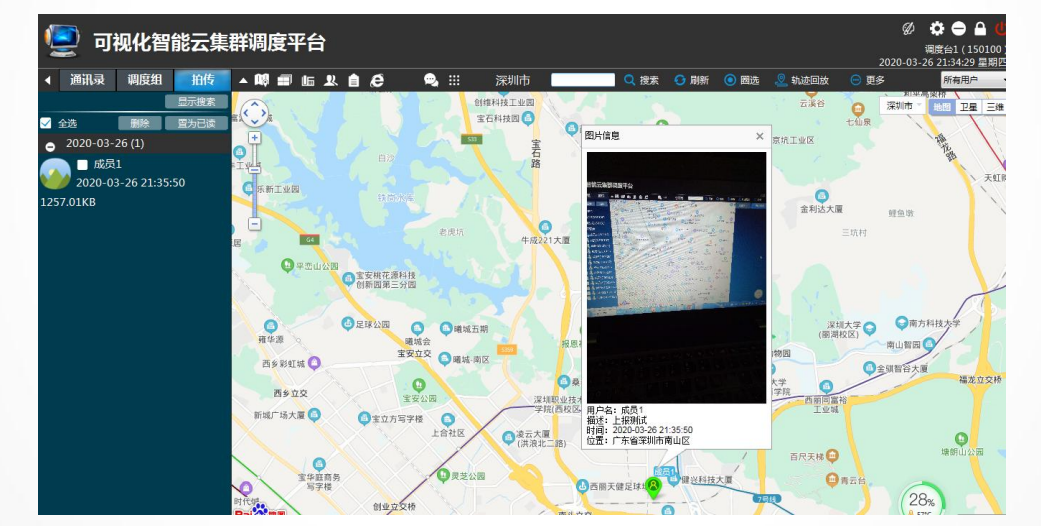1041x526 pixels.
Task: Launch the Internet Explorer browser icon
Action: pyautogui.click(x=377, y=80)
